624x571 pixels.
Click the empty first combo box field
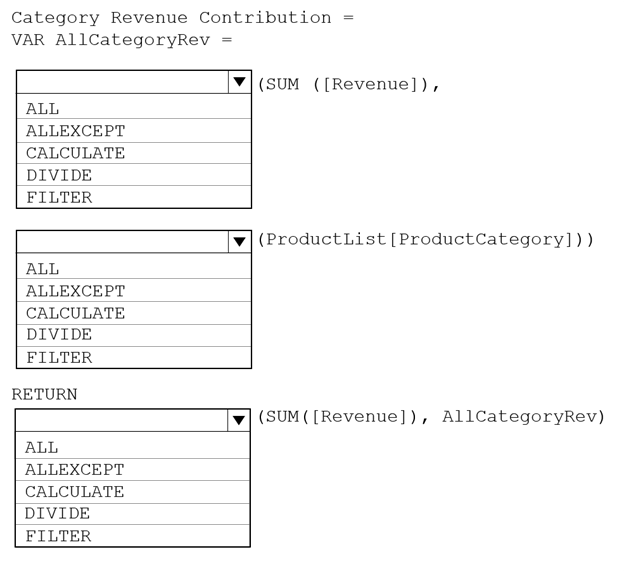point(123,82)
